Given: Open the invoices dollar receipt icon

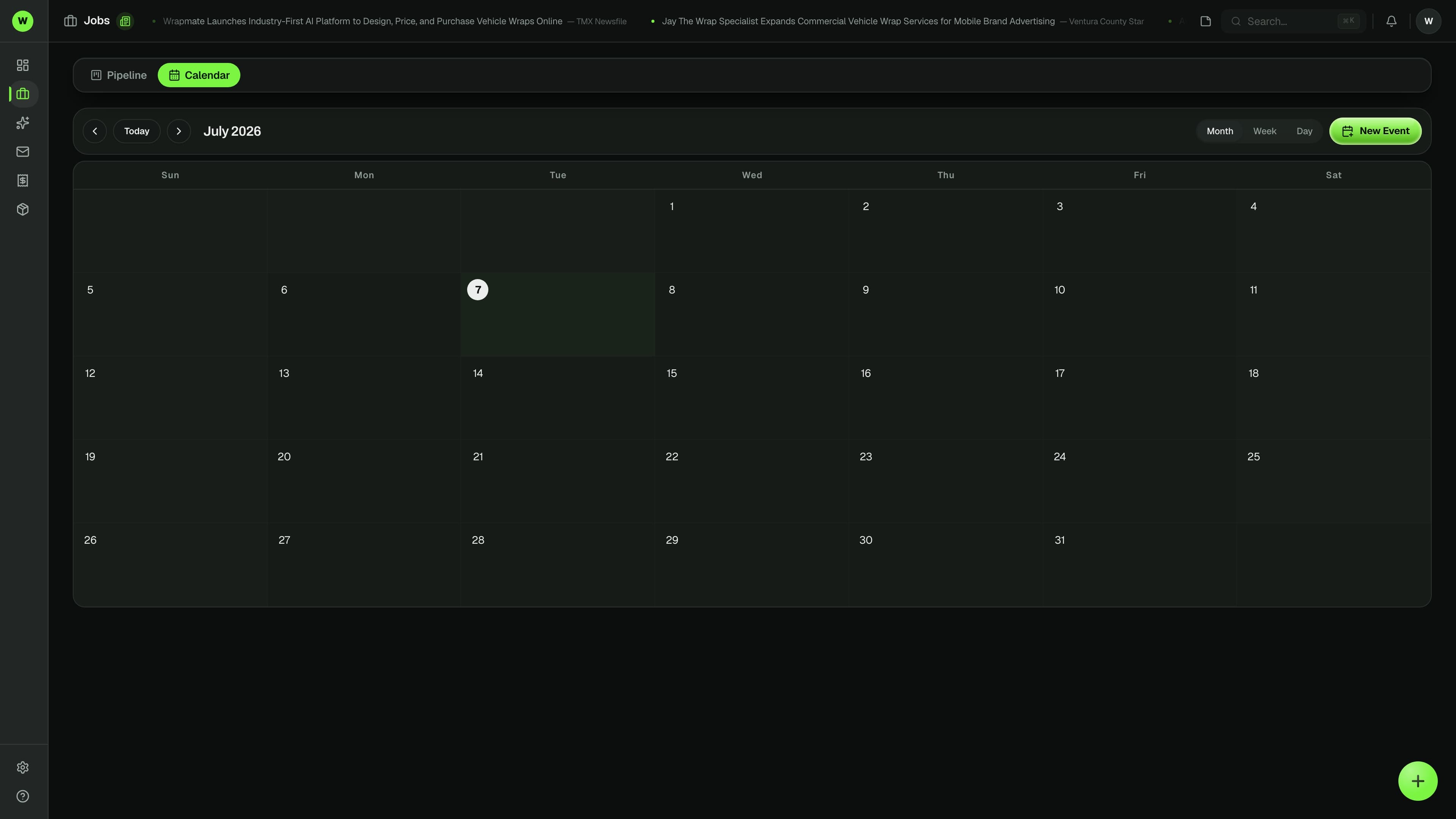Looking at the screenshot, I should coord(23,180).
